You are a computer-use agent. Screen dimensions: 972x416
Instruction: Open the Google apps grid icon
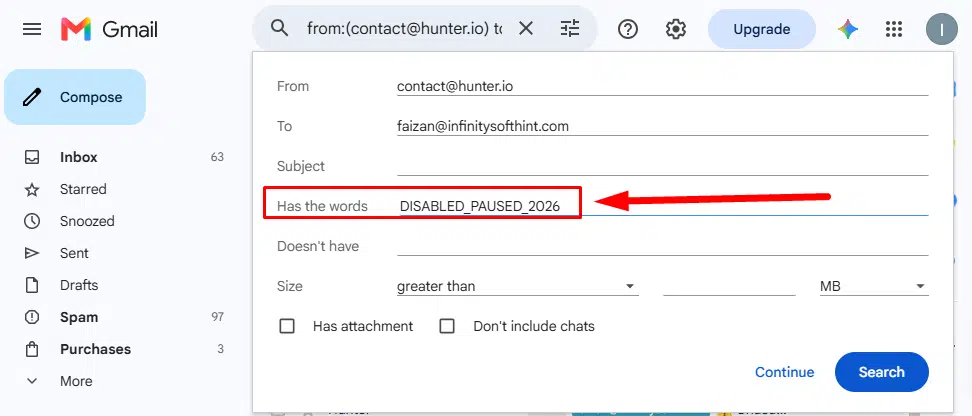click(893, 29)
